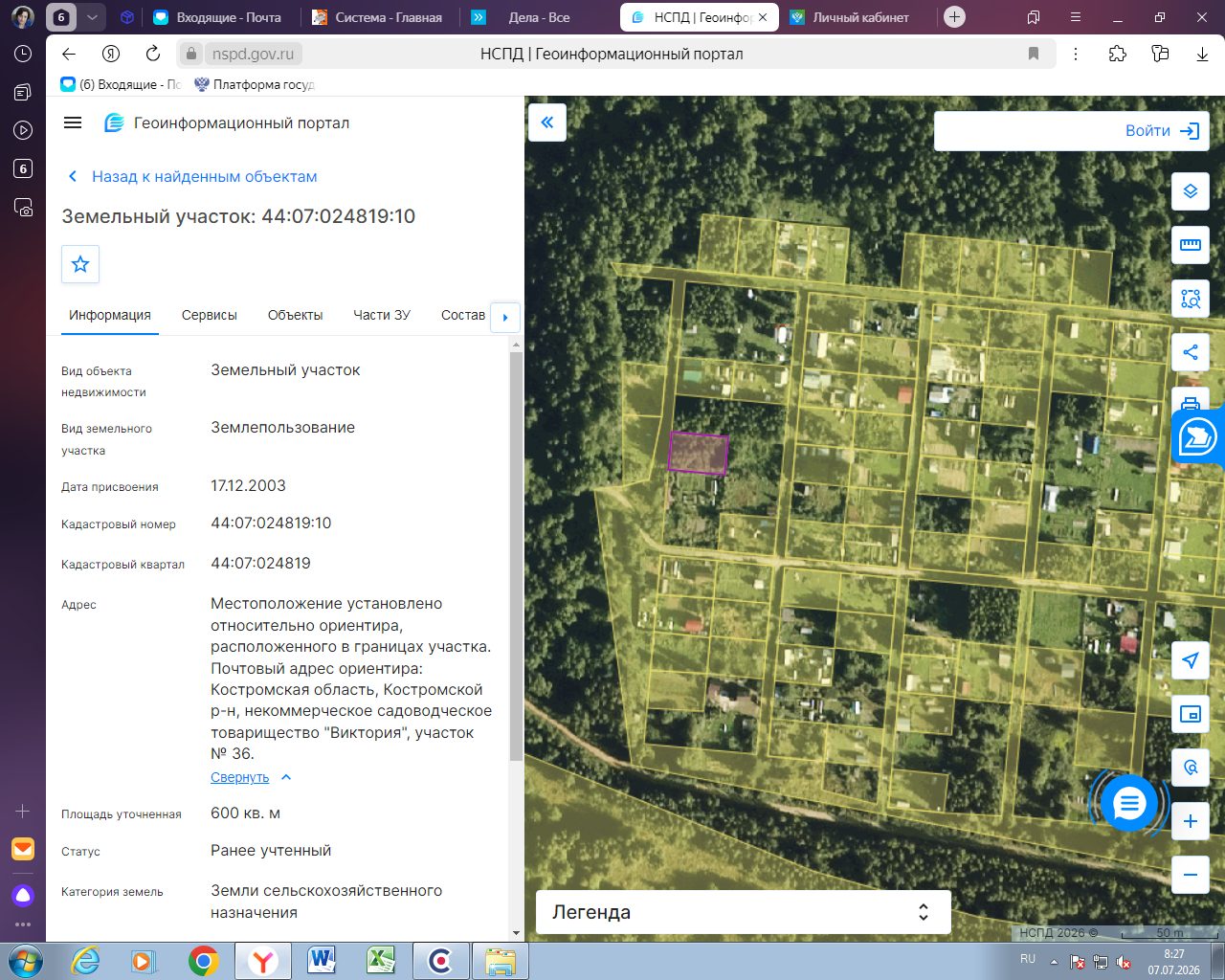Open Yandex home via the Я button
Image resolution: width=1225 pixels, height=980 pixels.
(x=111, y=54)
